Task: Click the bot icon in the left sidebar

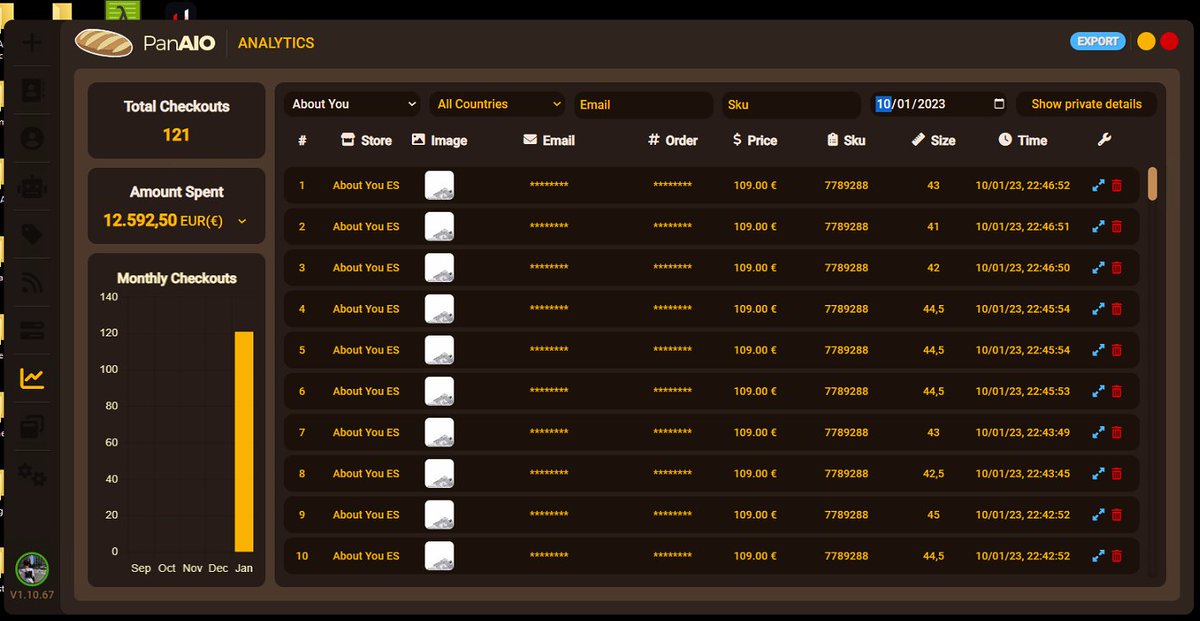Action: 31,186
